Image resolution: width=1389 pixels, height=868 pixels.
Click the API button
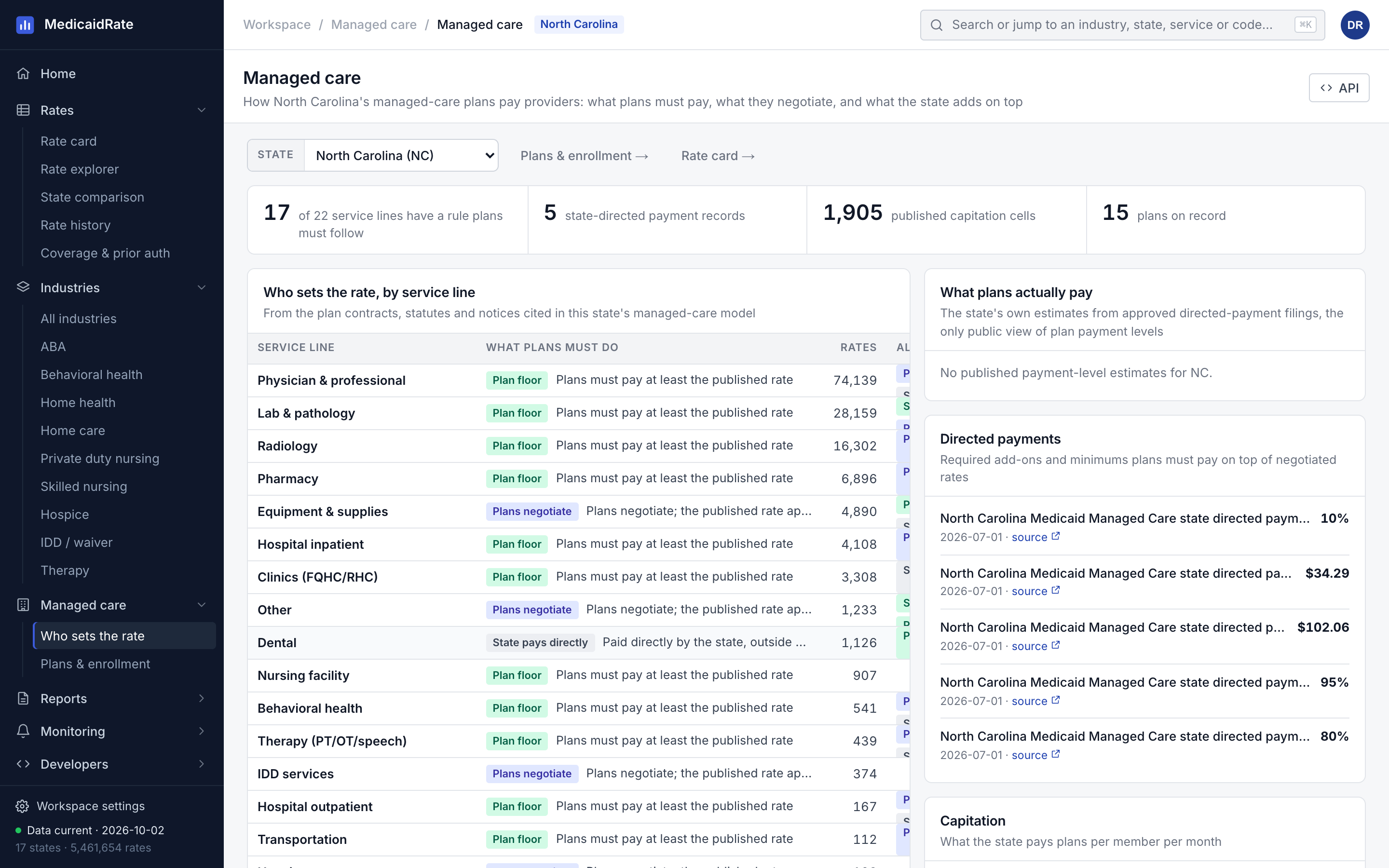[x=1338, y=88]
